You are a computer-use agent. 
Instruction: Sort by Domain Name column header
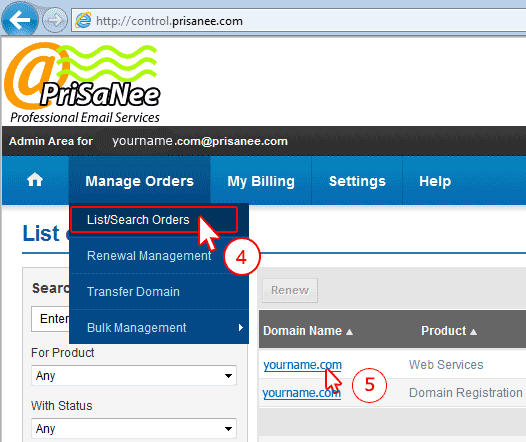(x=308, y=331)
